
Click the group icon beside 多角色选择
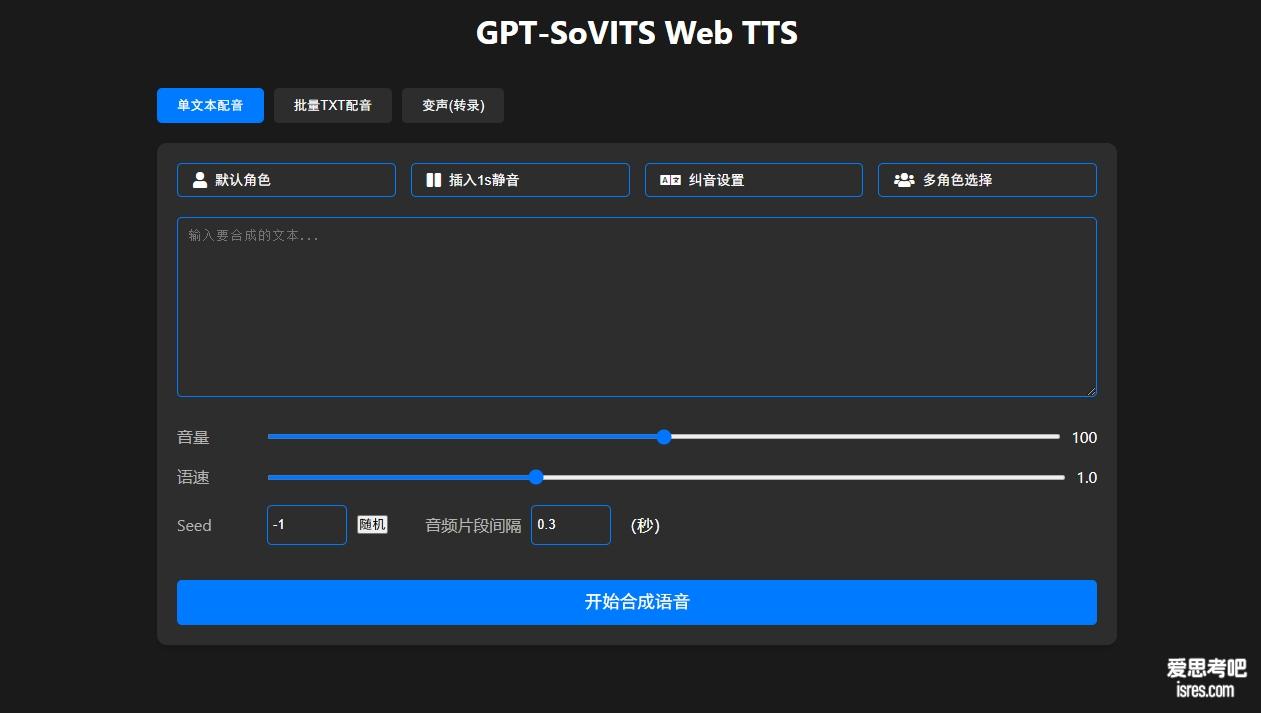click(x=904, y=180)
